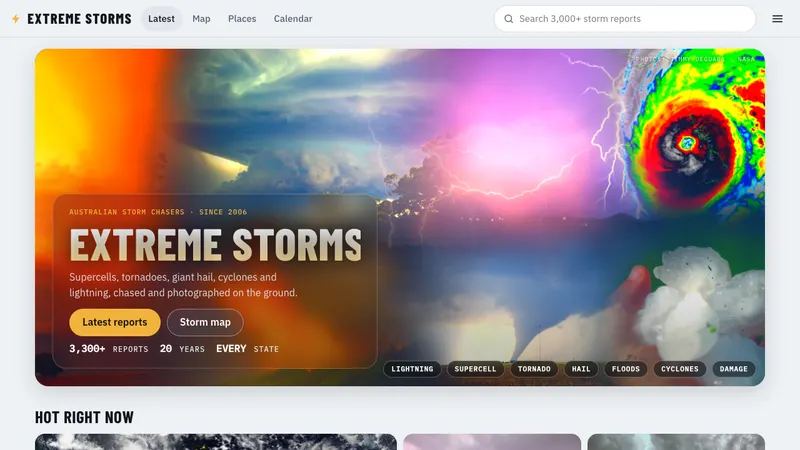Select the Tornado tag

(x=534, y=369)
